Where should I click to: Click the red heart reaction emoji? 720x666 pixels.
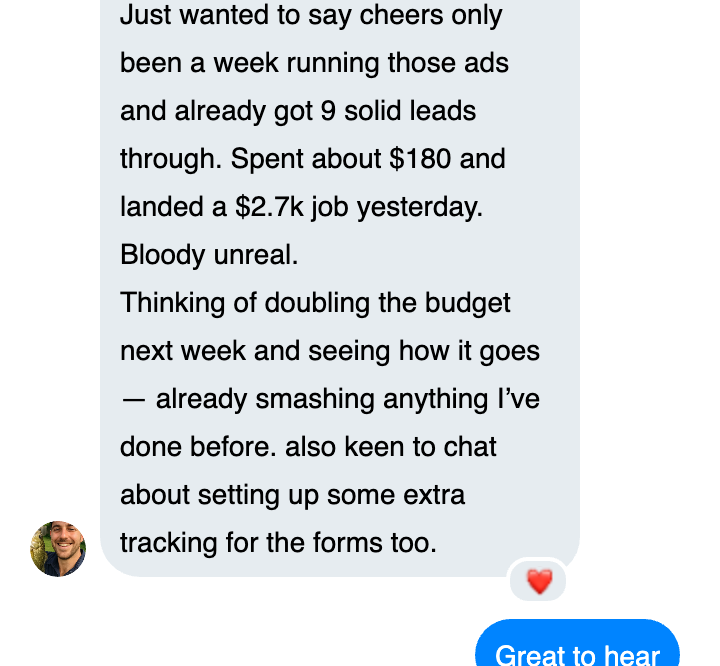(539, 581)
